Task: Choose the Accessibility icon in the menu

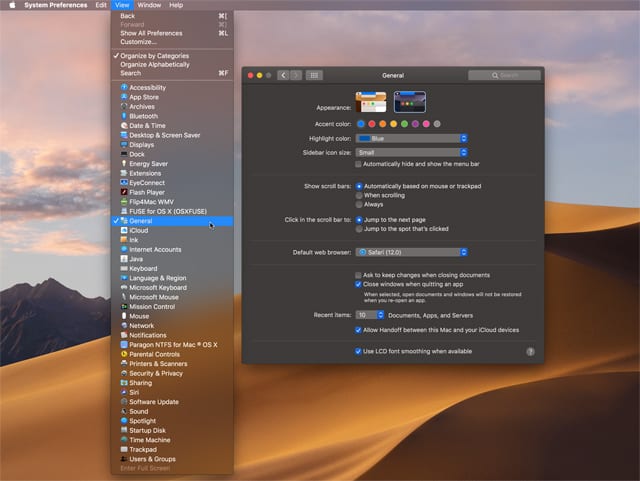Action: (x=124, y=88)
